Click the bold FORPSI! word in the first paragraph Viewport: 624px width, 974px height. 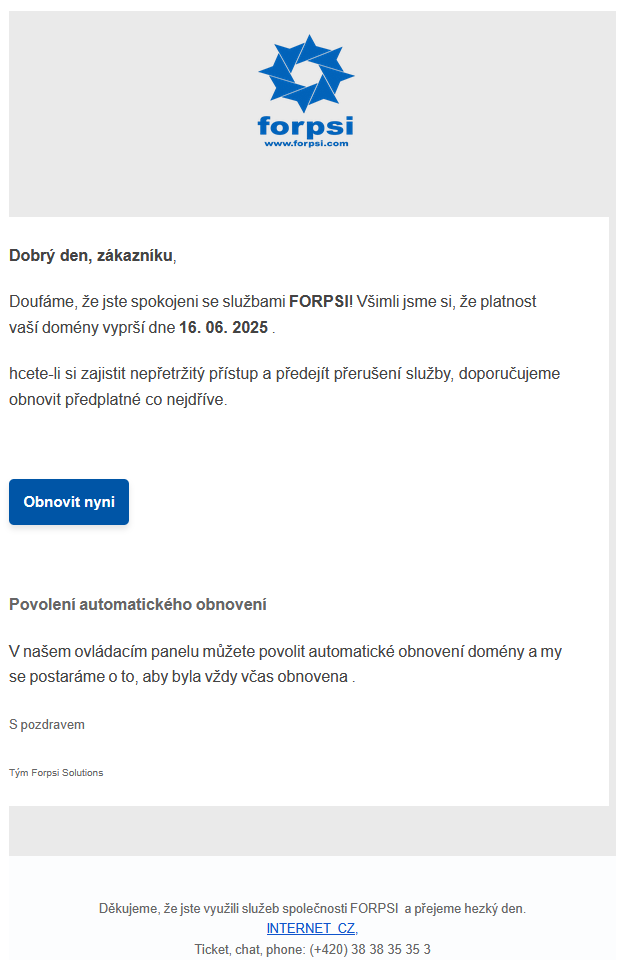(321, 301)
